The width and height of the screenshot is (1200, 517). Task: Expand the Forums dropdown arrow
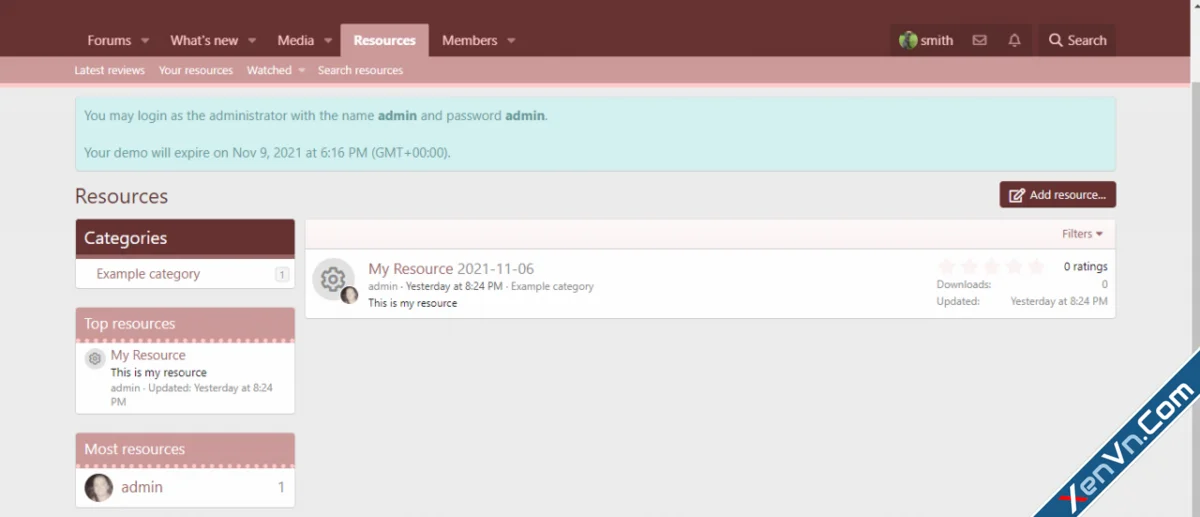point(145,41)
